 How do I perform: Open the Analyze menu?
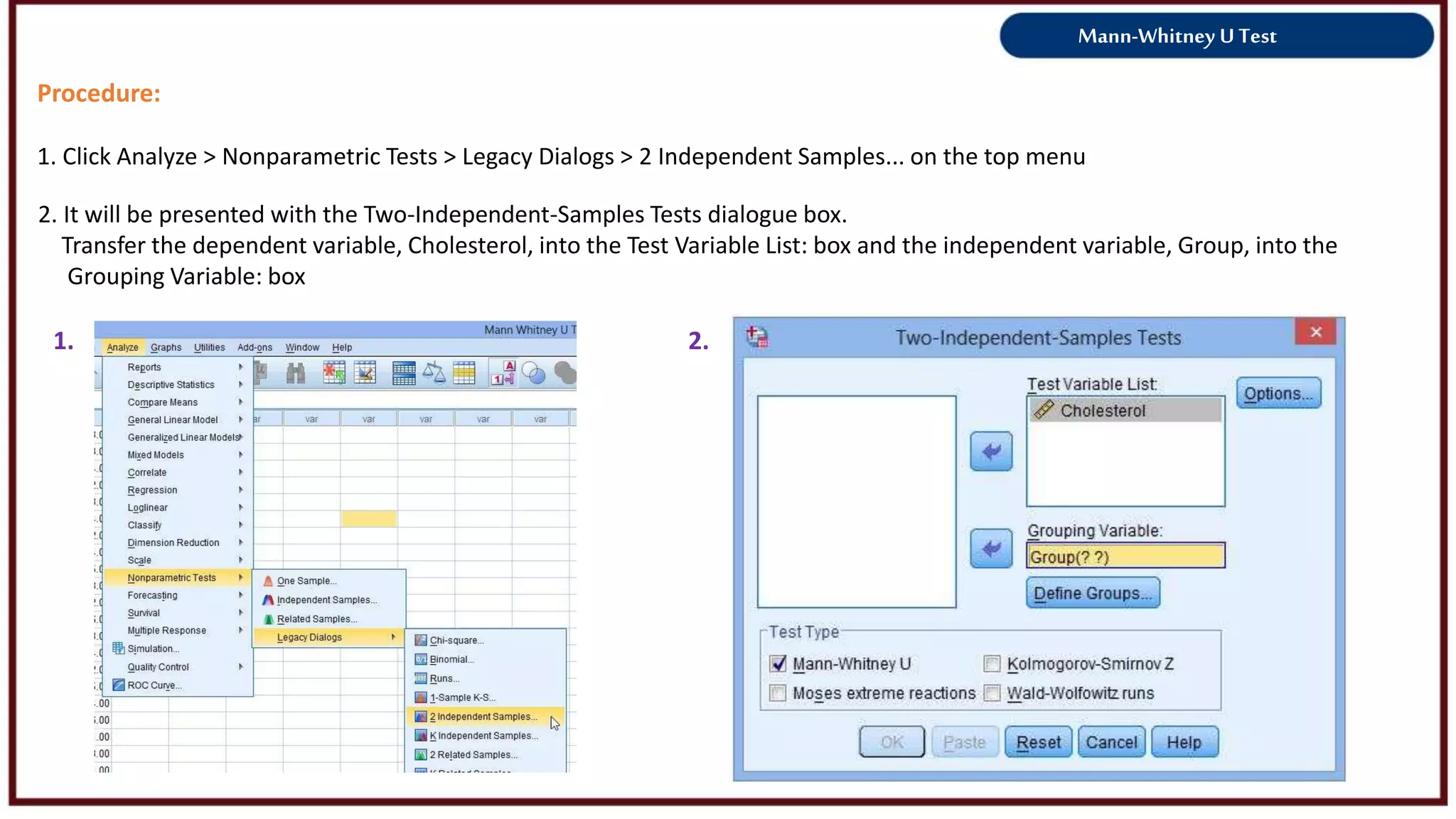pyautogui.click(x=122, y=348)
